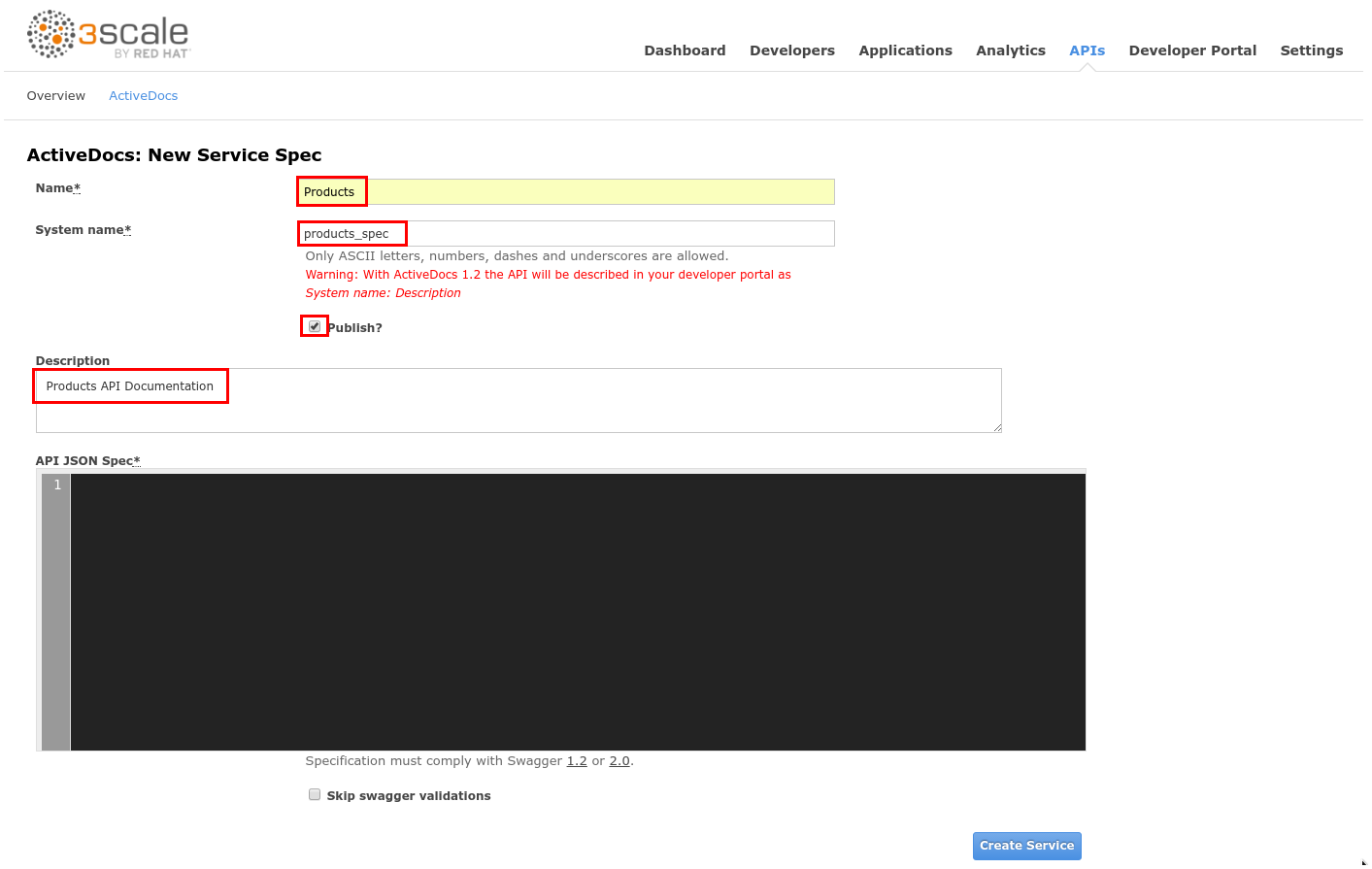The height and width of the screenshot is (869, 1372).
Task: Open Settings in the top navigation
Action: click(x=1311, y=50)
